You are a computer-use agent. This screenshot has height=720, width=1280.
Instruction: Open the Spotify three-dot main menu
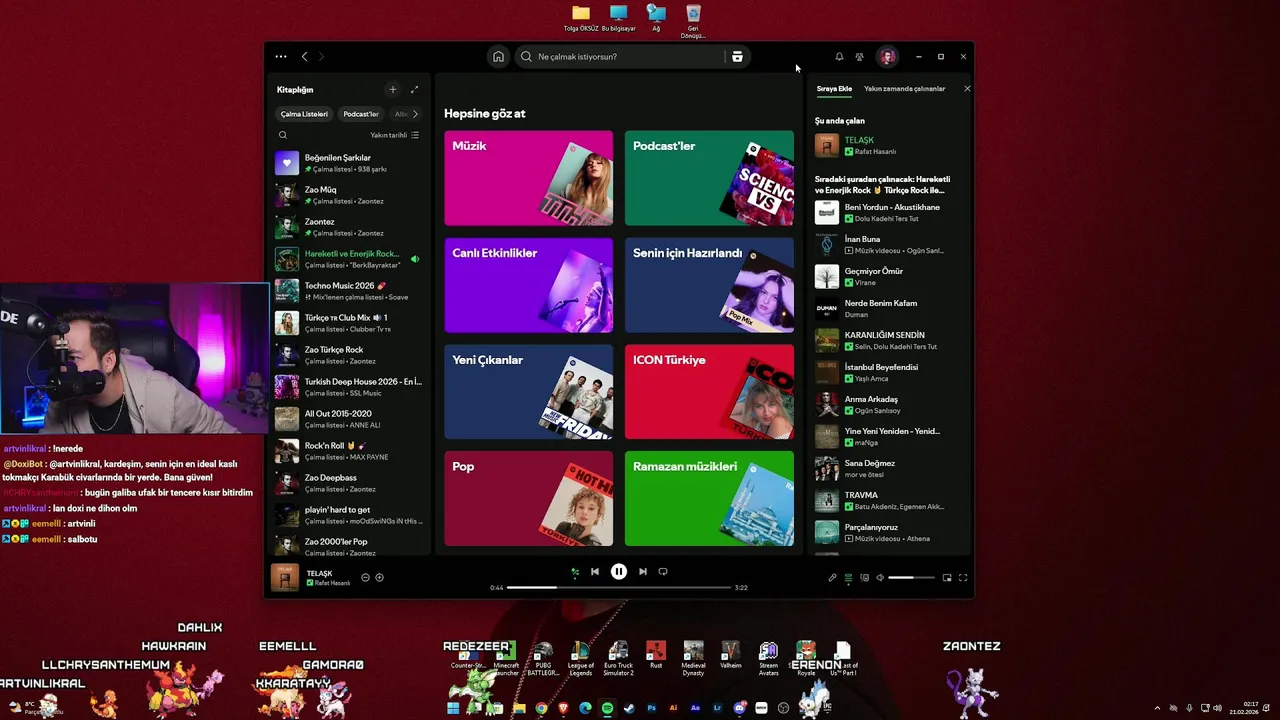[281, 57]
